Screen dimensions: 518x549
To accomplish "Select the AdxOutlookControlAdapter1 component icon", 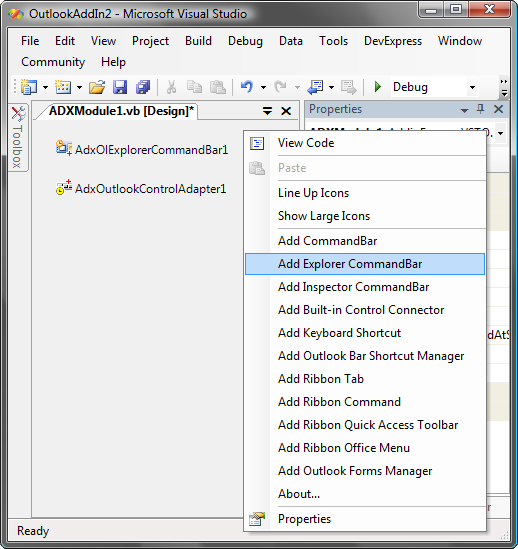I will (64, 187).
